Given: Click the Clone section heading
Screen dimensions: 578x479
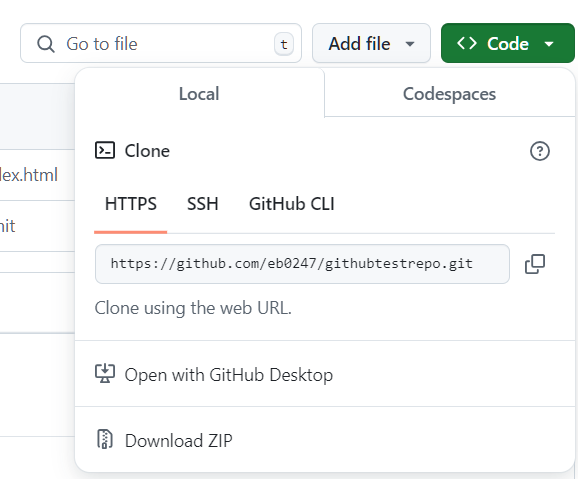Looking at the screenshot, I should pyautogui.click(x=147, y=151).
